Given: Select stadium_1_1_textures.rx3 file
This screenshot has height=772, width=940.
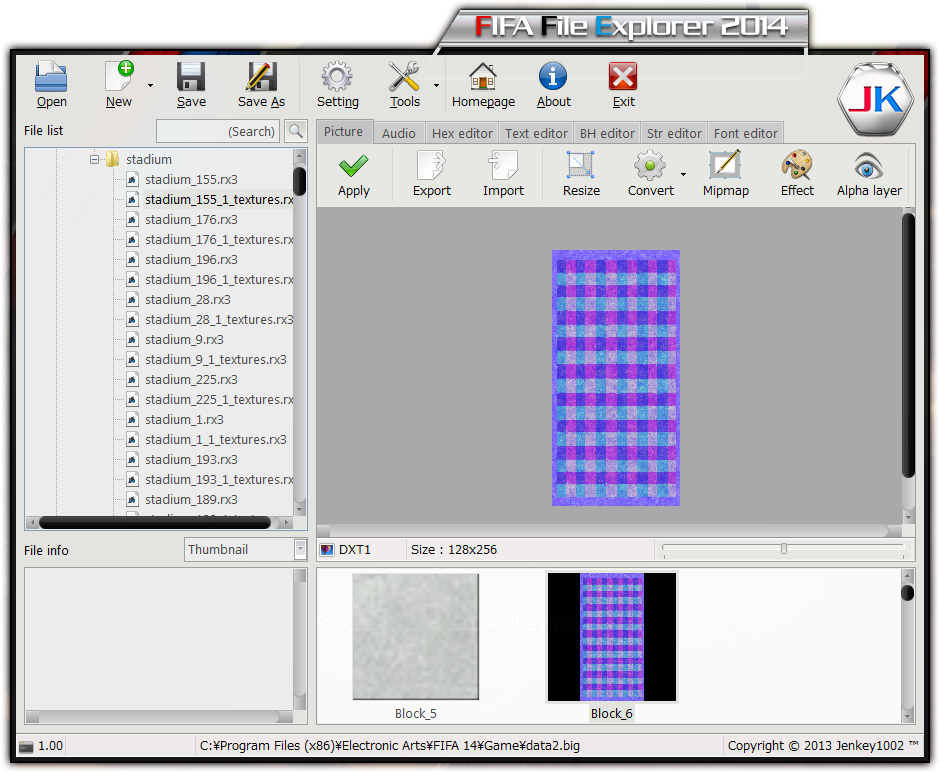Looking at the screenshot, I should tap(216, 439).
